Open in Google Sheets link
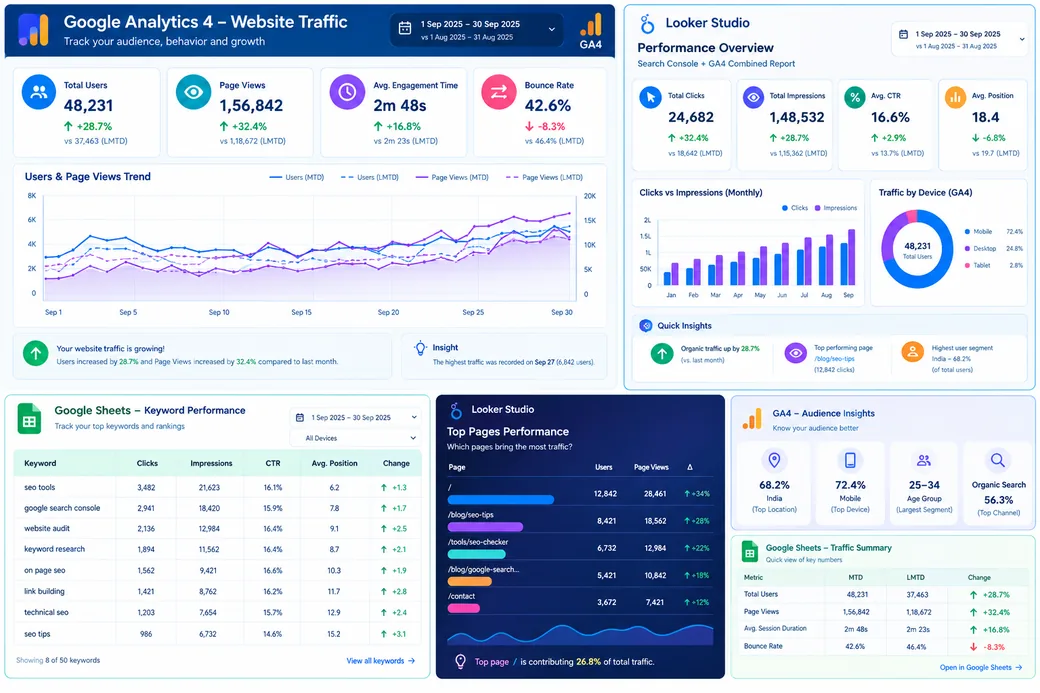 980,668
